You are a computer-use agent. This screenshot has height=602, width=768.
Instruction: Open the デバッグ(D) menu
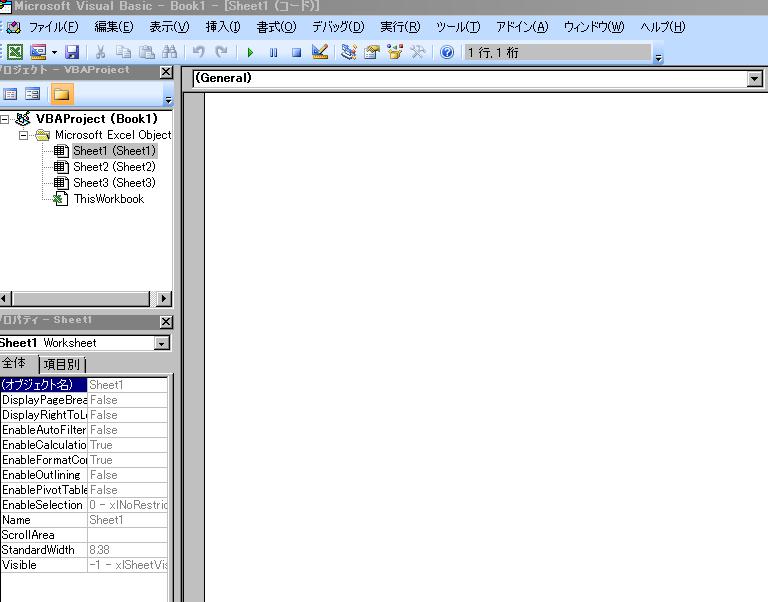pyautogui.click(x=338, y=27)
